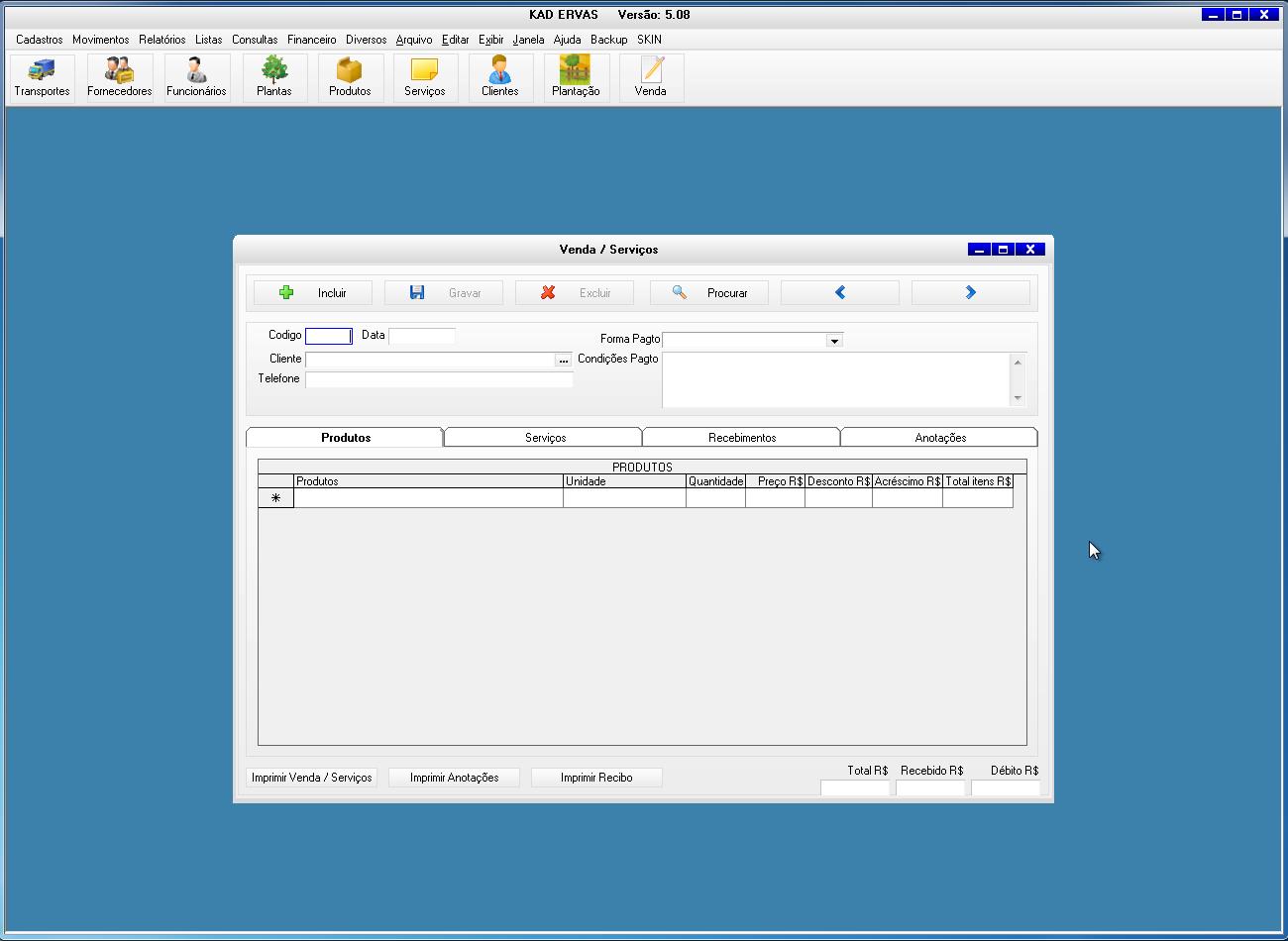Click the Acréscimo R$ column header

908,481
